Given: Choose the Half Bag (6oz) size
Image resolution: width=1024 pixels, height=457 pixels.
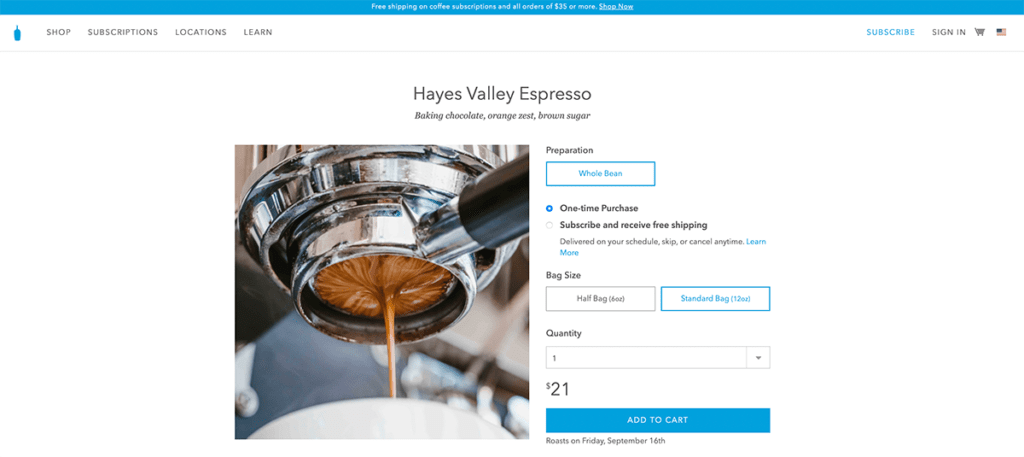Looking at the screenshot, I should coord(600,298).
